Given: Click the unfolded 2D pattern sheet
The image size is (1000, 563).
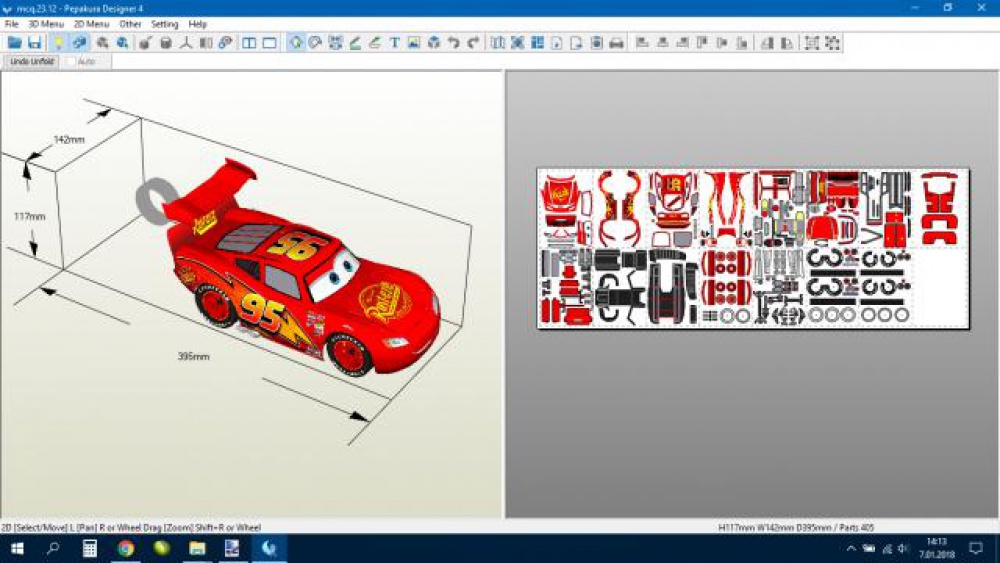Looking at the screenshot, I should [x=753, y=249].
